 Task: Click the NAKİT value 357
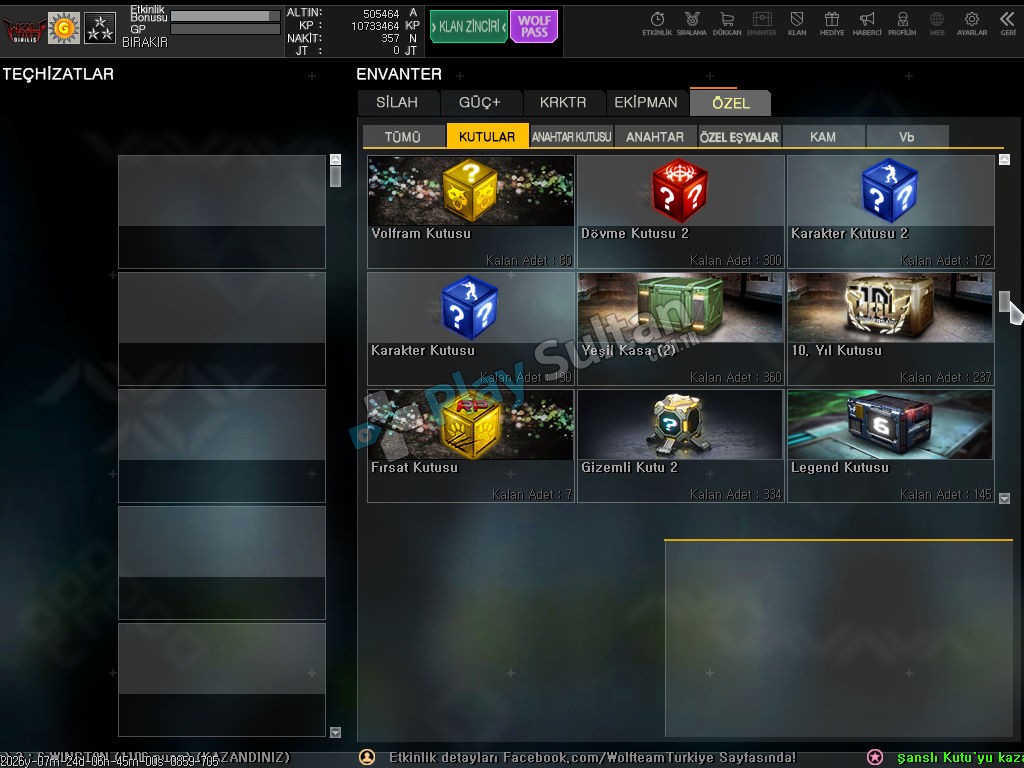pos(391,39)
